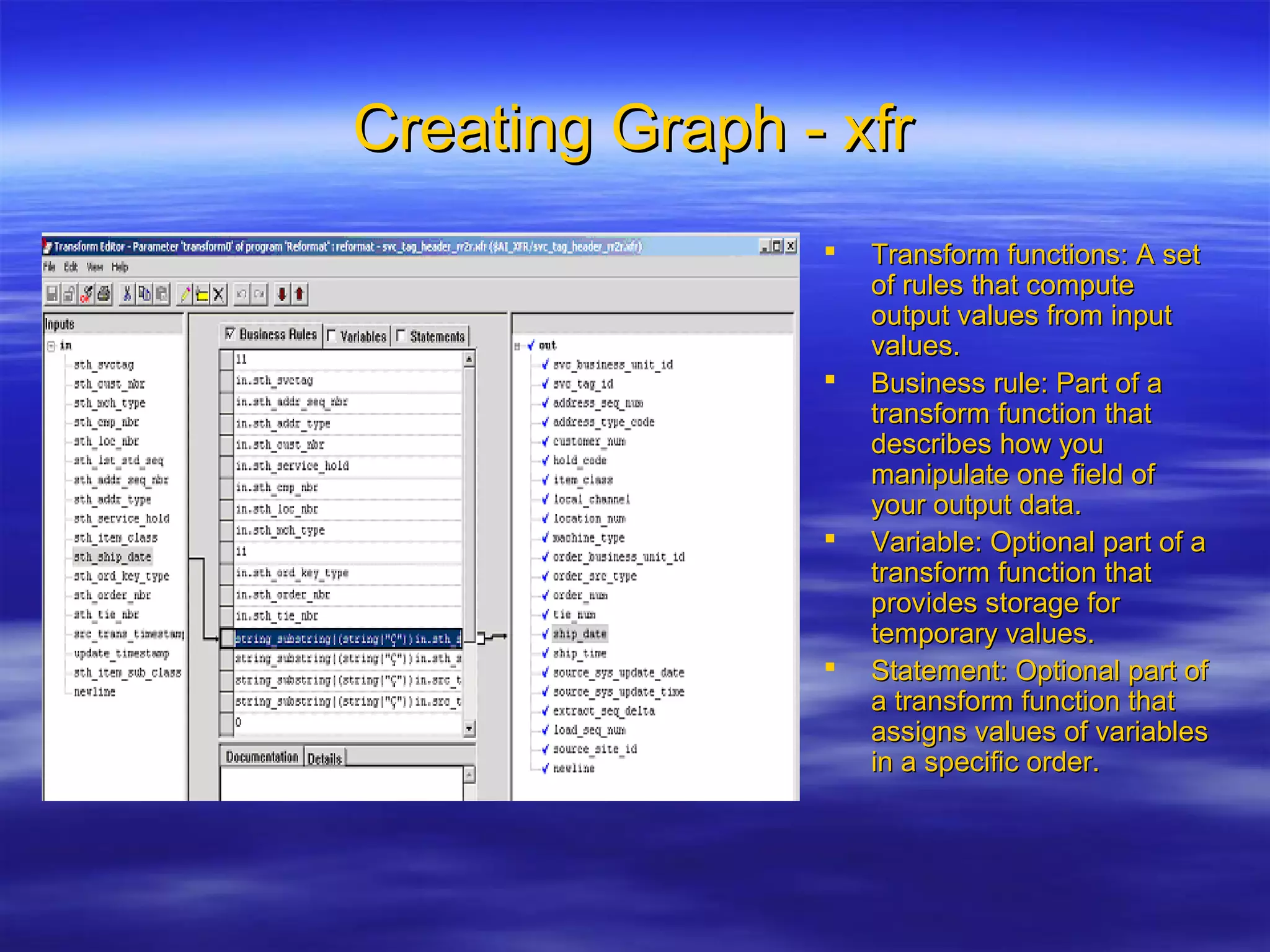Select the in.sth_addr_seq_nbr rule row
1270x952 pixels.
coord(348,402)
